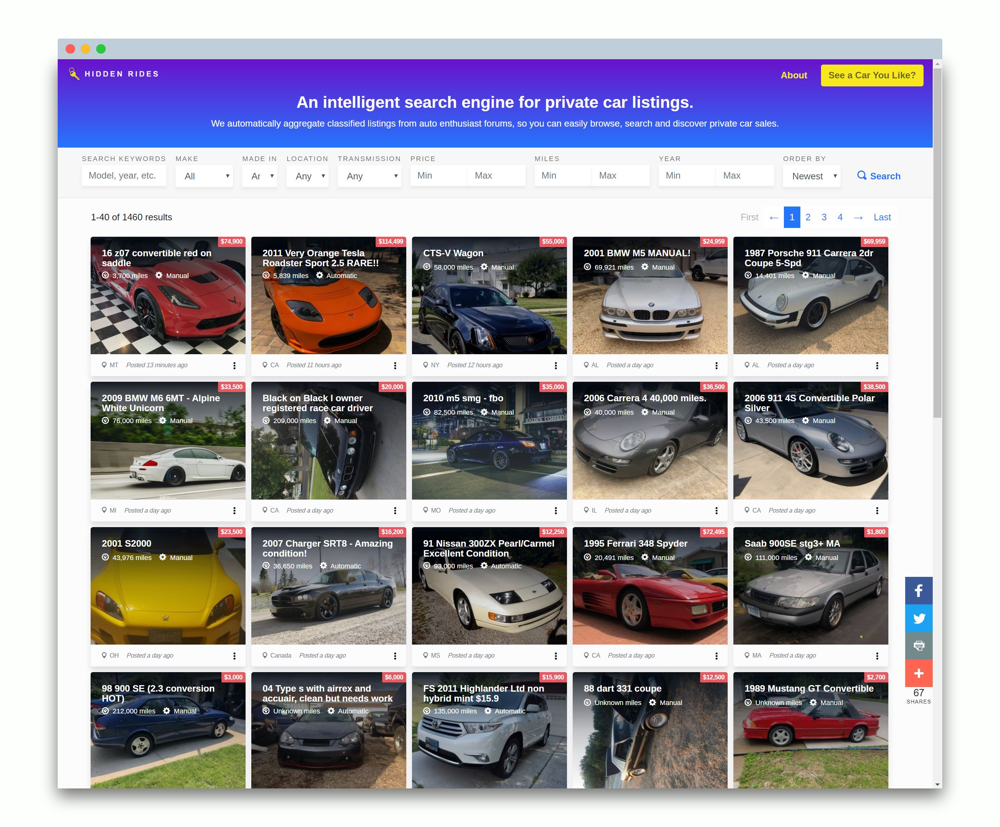
Task: Click the red plus more-shares icon
Action: point(918,673)
